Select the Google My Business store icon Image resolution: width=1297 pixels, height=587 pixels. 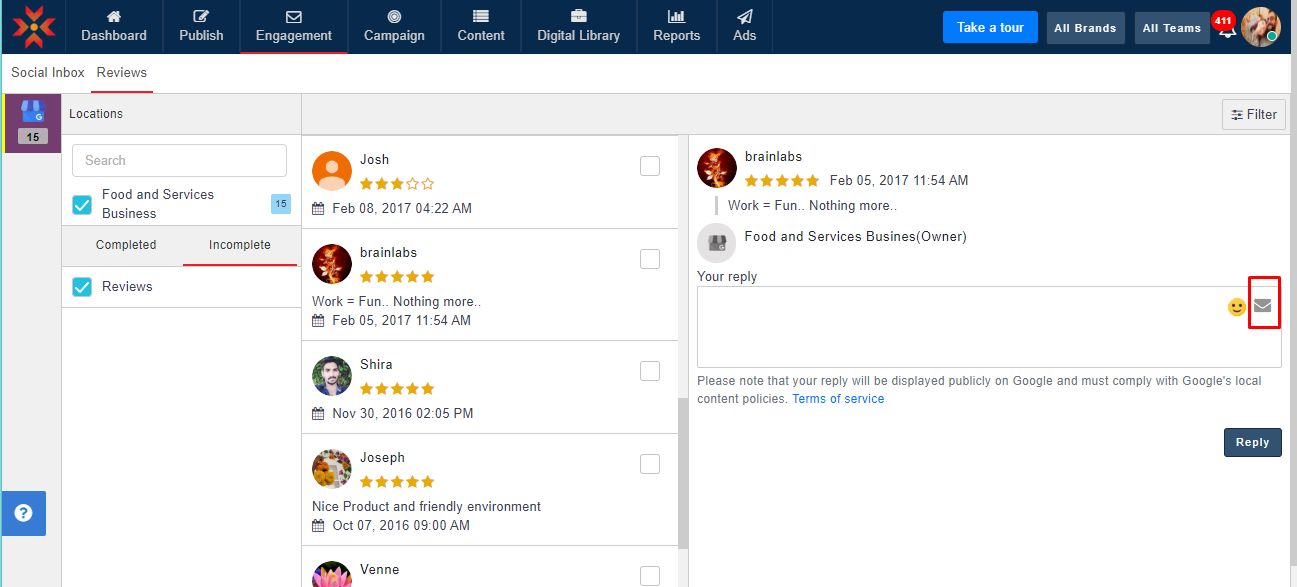tap(33, 111)
